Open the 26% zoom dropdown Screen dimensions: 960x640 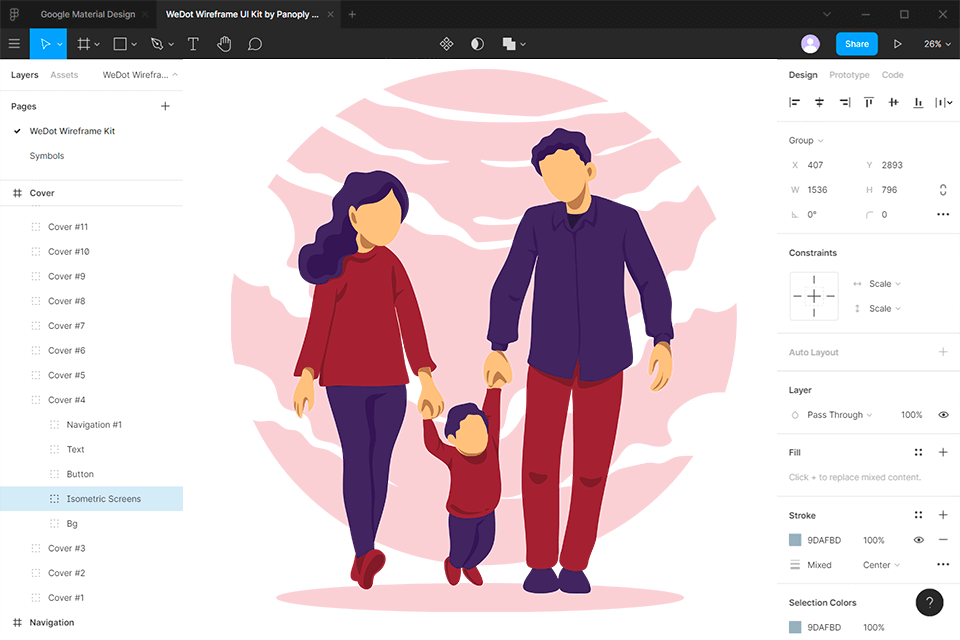pyautogui.click(x=937, y=44)
